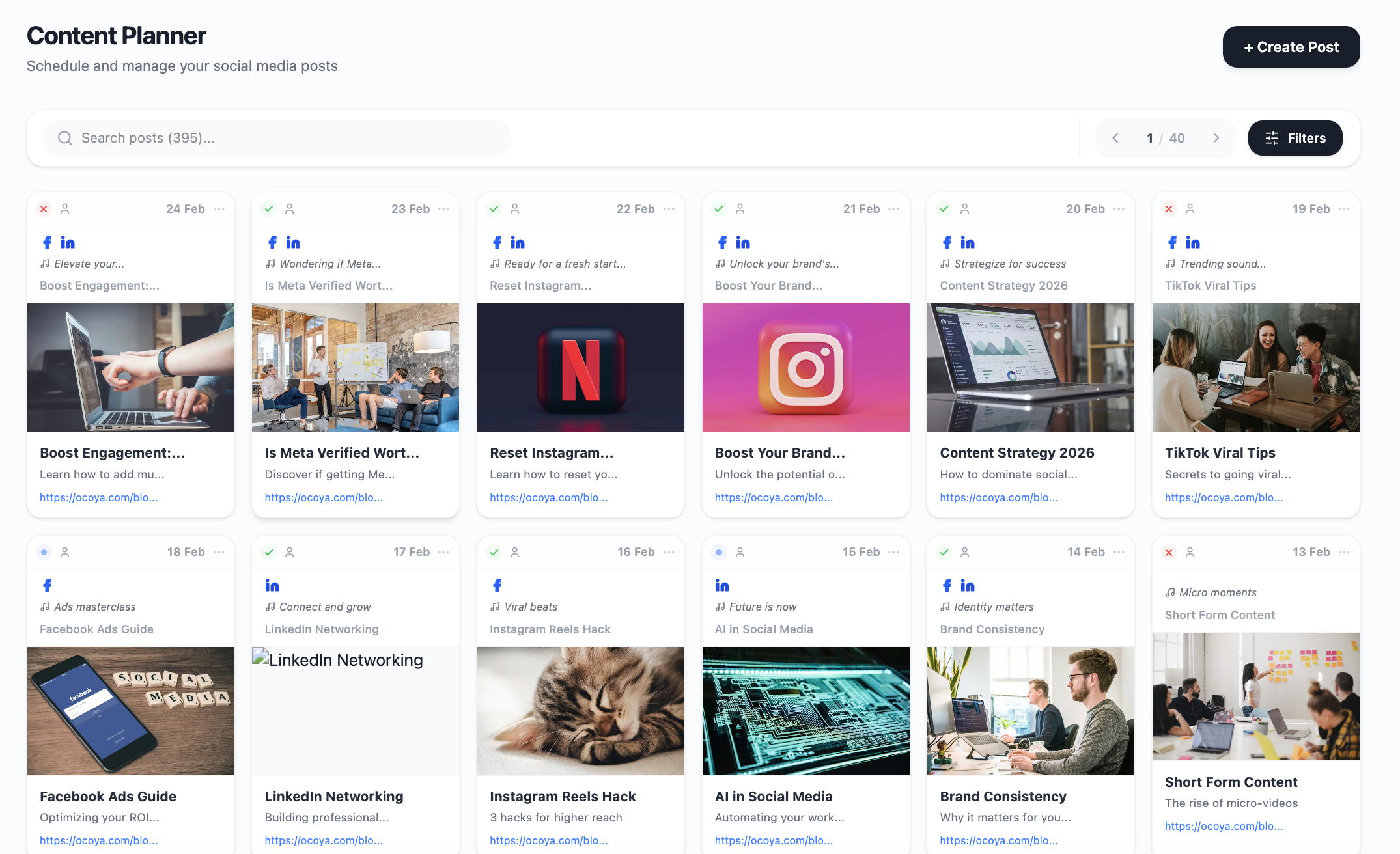Open Netflix thumbnail on Reset Instagram post

click(580, 367)
